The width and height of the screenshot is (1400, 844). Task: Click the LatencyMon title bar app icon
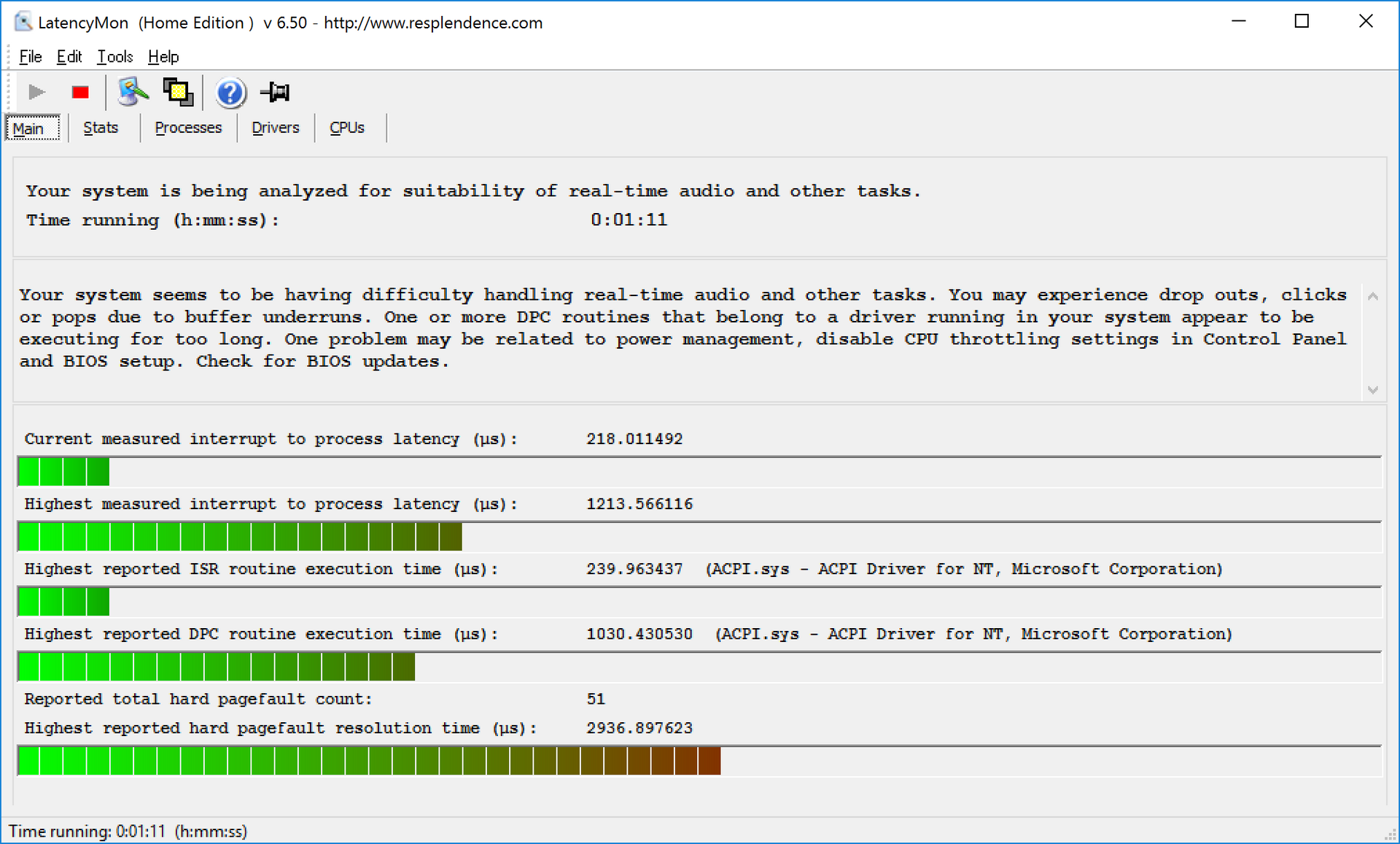(23, 22)
